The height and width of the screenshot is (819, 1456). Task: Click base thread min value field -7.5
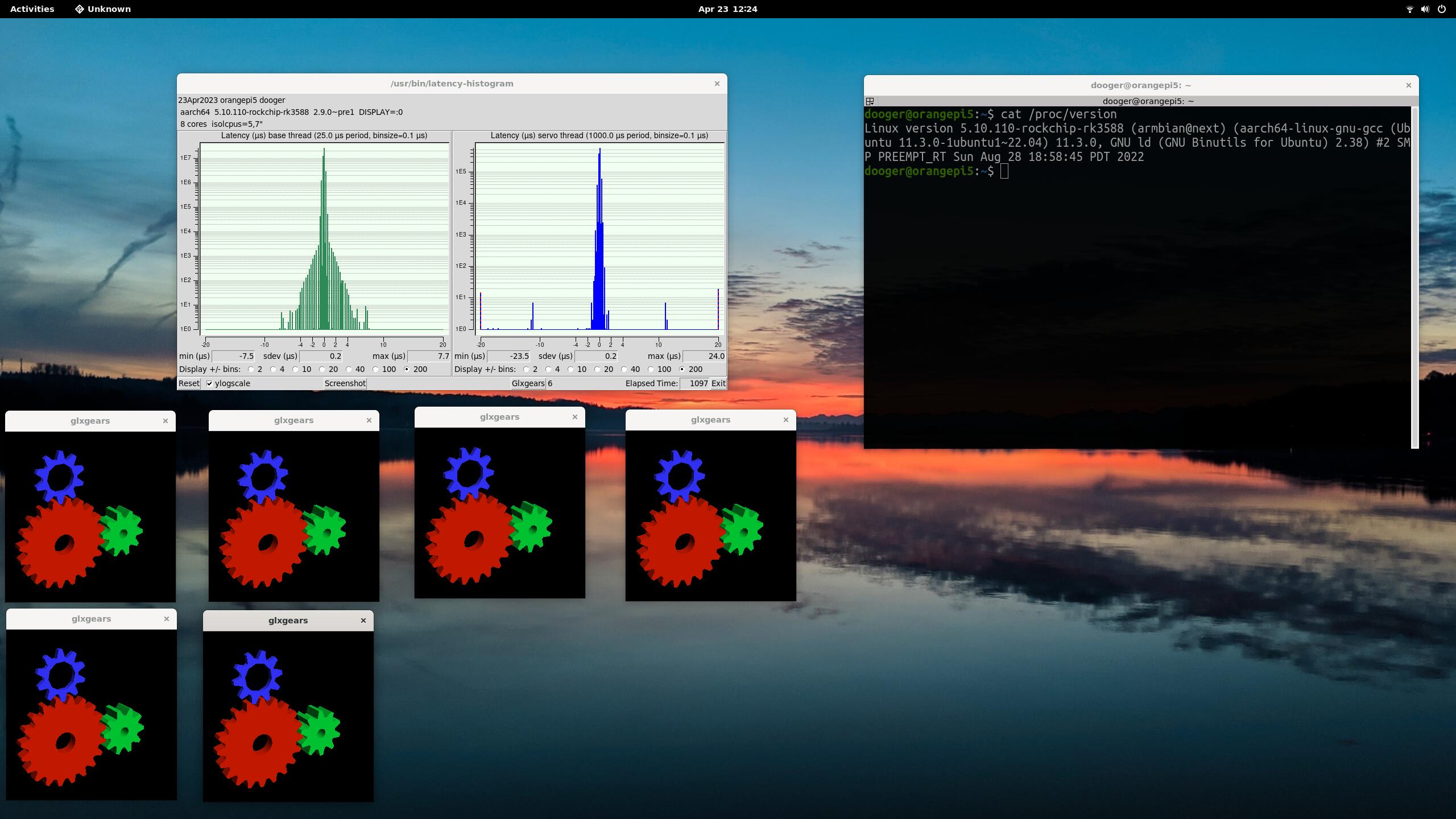point(234,356)
